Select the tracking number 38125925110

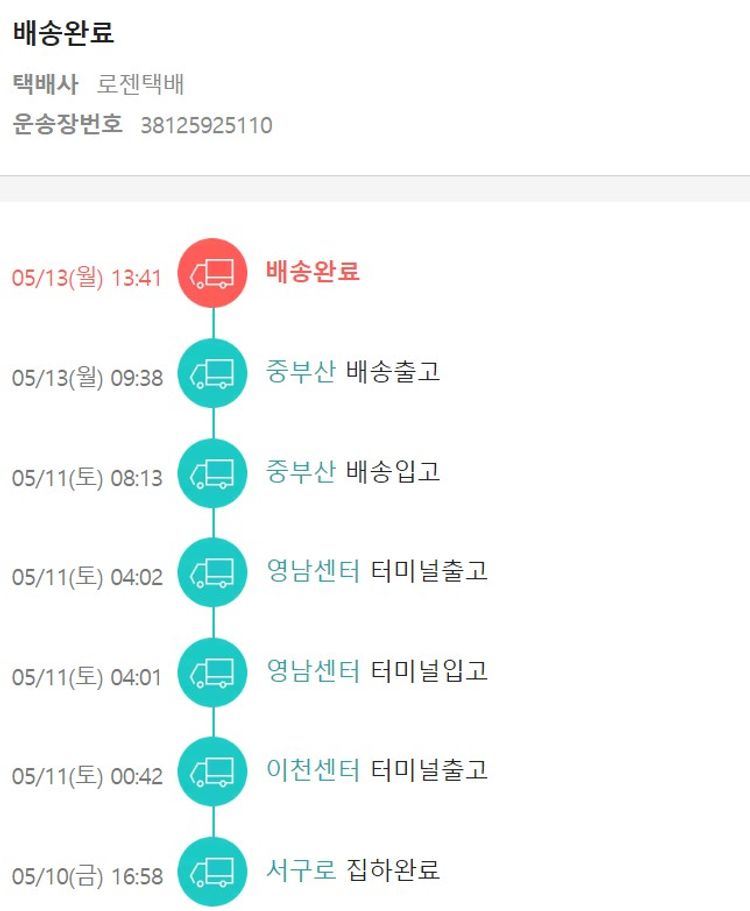click(206, 126)
